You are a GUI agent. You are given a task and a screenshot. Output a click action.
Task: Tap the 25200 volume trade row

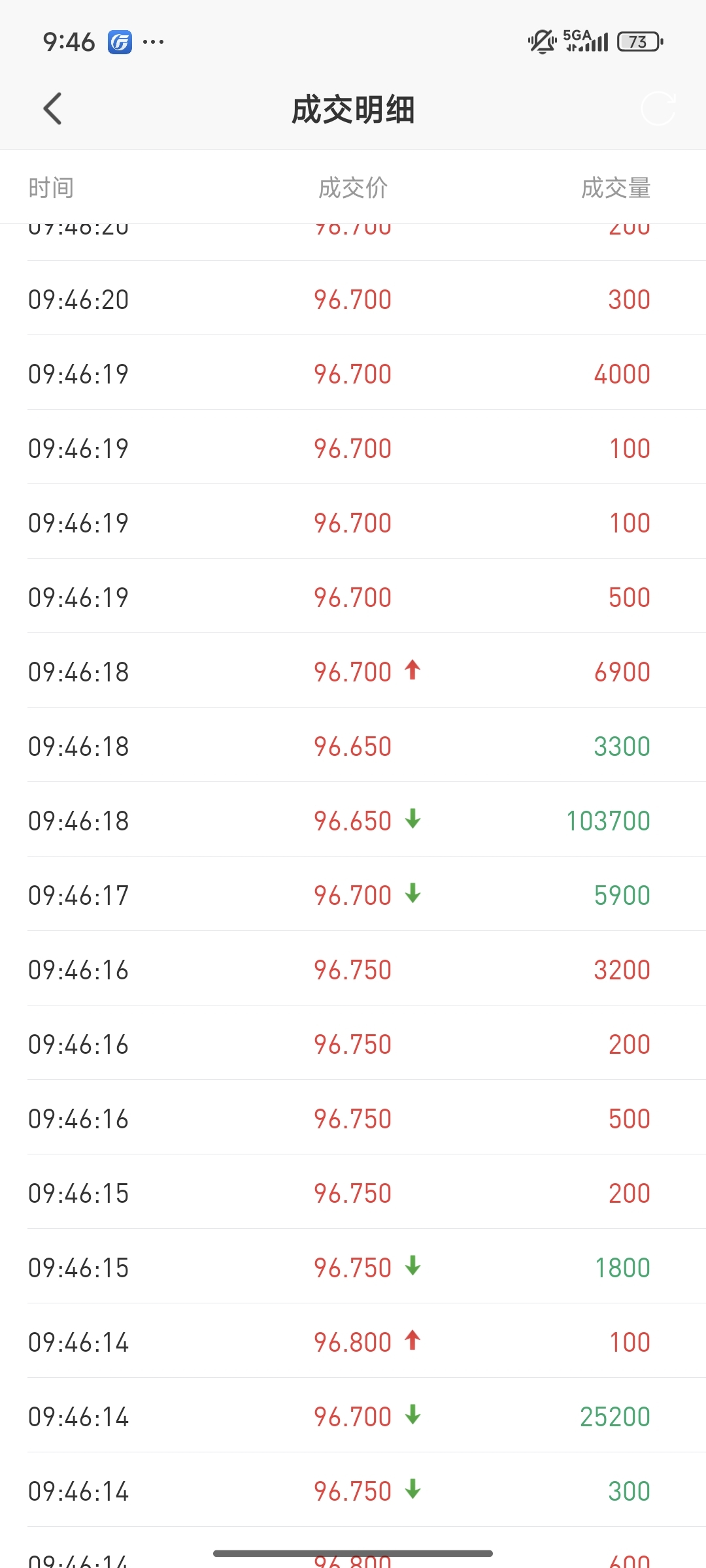pos(353,1415)
